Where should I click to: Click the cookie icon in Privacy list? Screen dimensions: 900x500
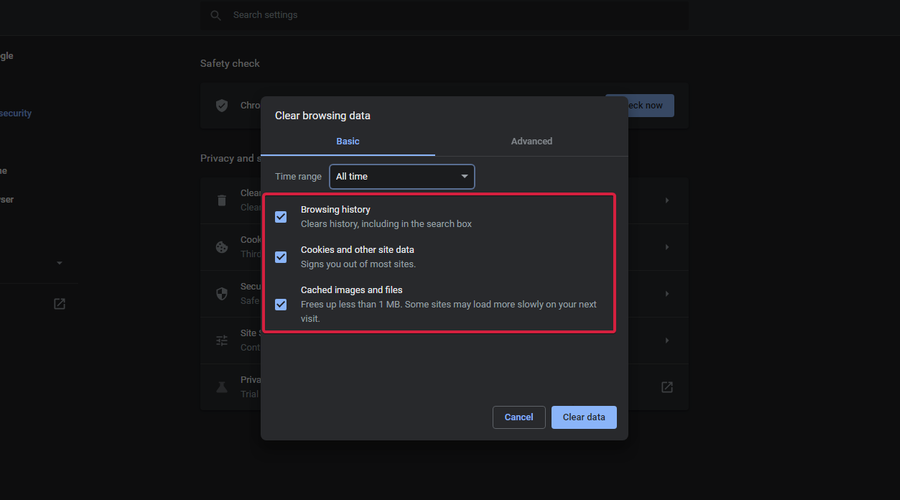pos(222,246)
